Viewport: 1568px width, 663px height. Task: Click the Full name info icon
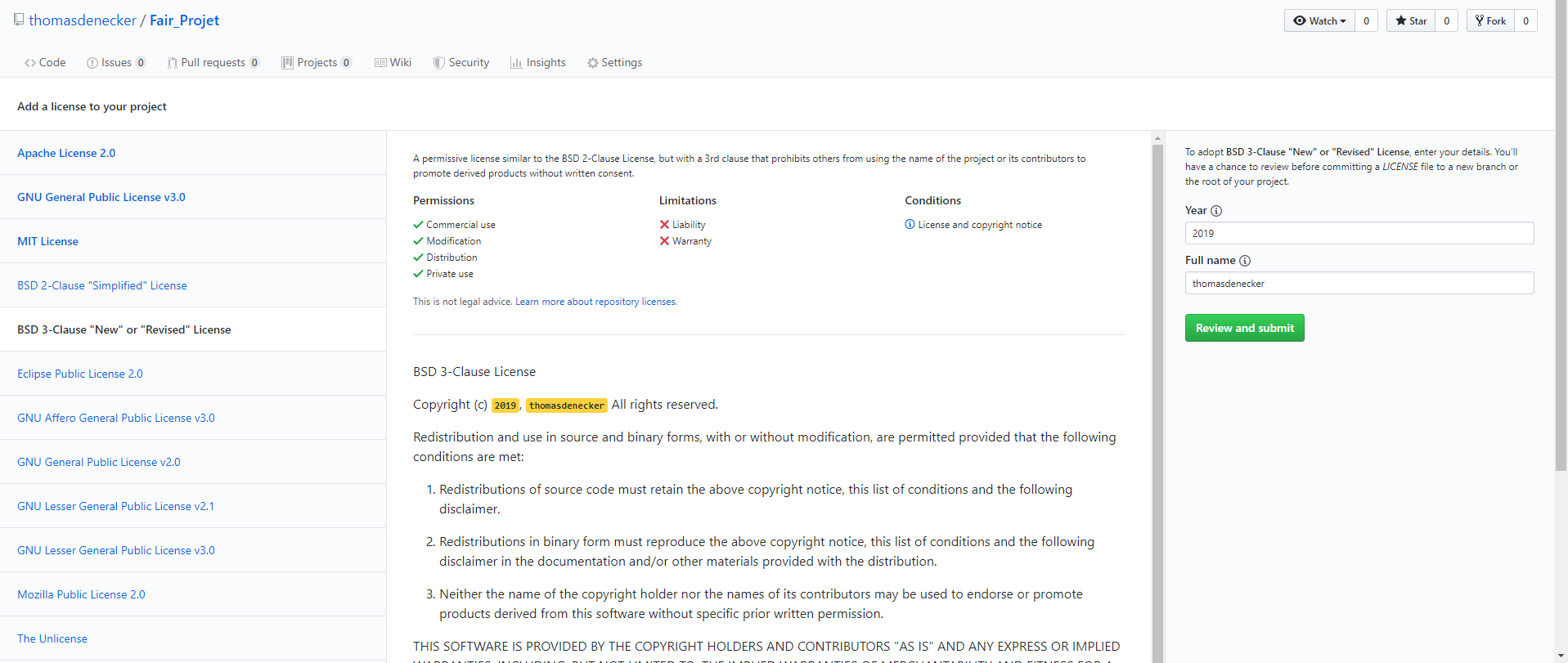(1245, 261)
